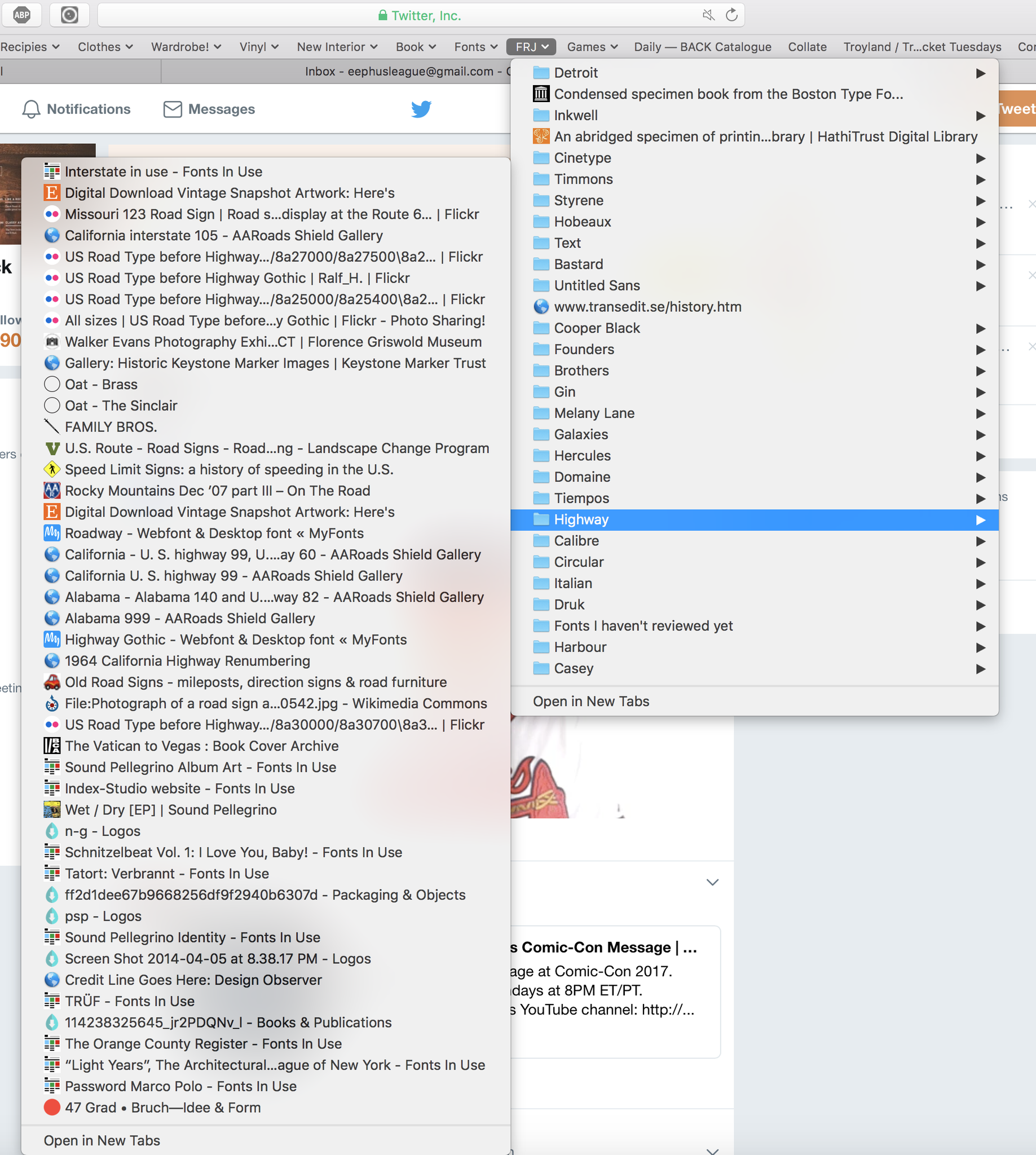This screenshot has width=1036, height=1155.
Task: Click the yellow pedestrian sign icon beside Speed Limit Signs
Action: [52, 470]
